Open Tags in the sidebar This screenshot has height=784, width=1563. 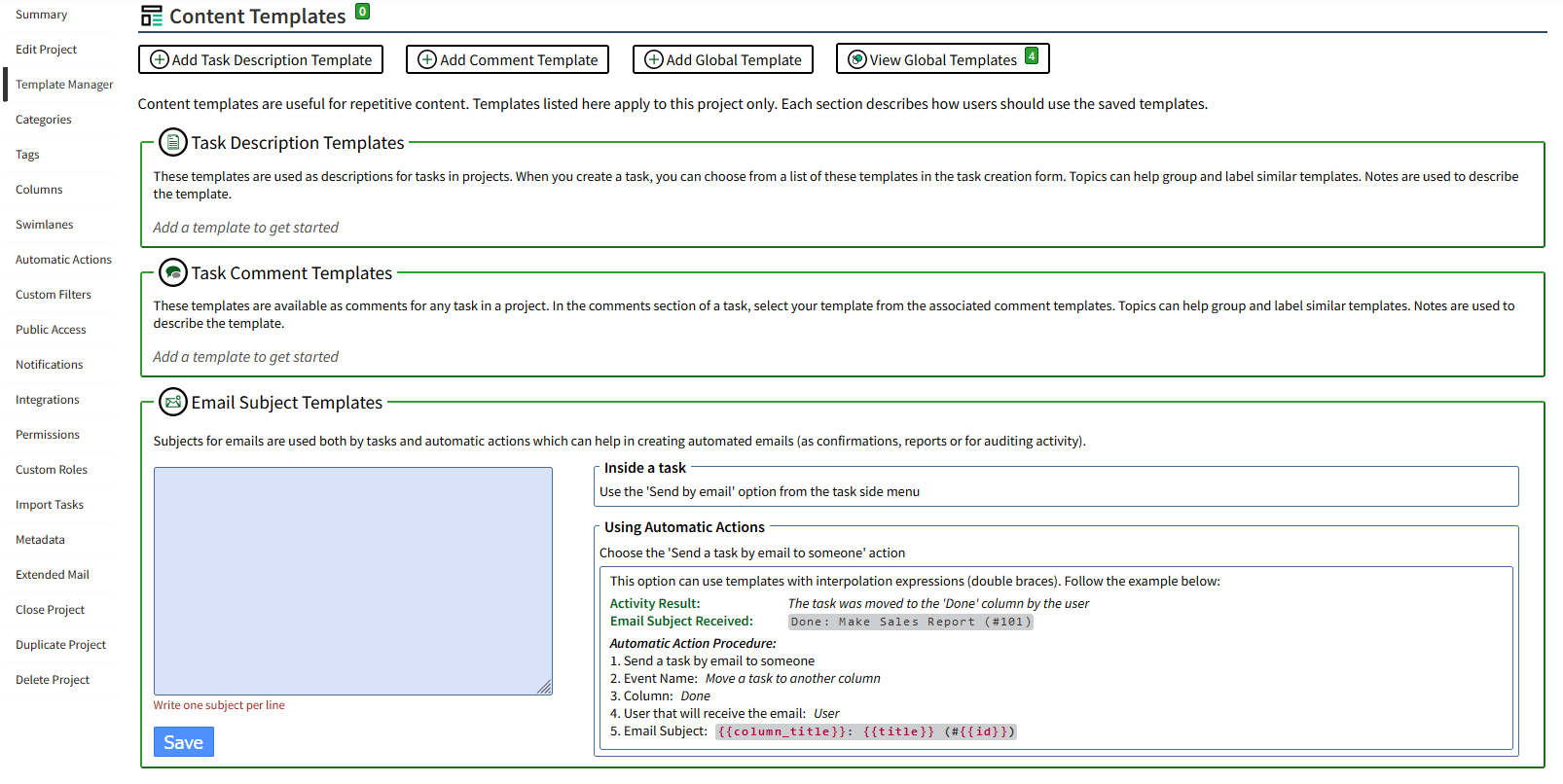pos(27,155)
